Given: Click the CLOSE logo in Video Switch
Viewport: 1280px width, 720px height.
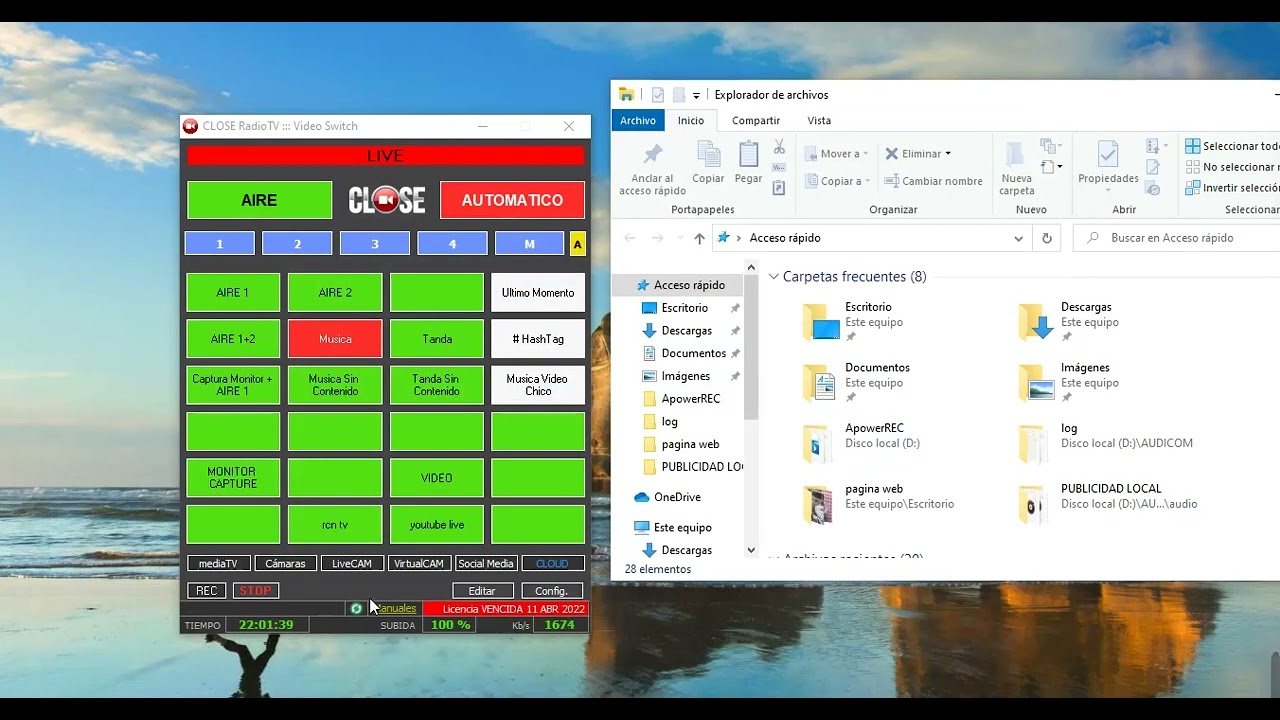Looking at the screenshot, I should tap(387, 200).
